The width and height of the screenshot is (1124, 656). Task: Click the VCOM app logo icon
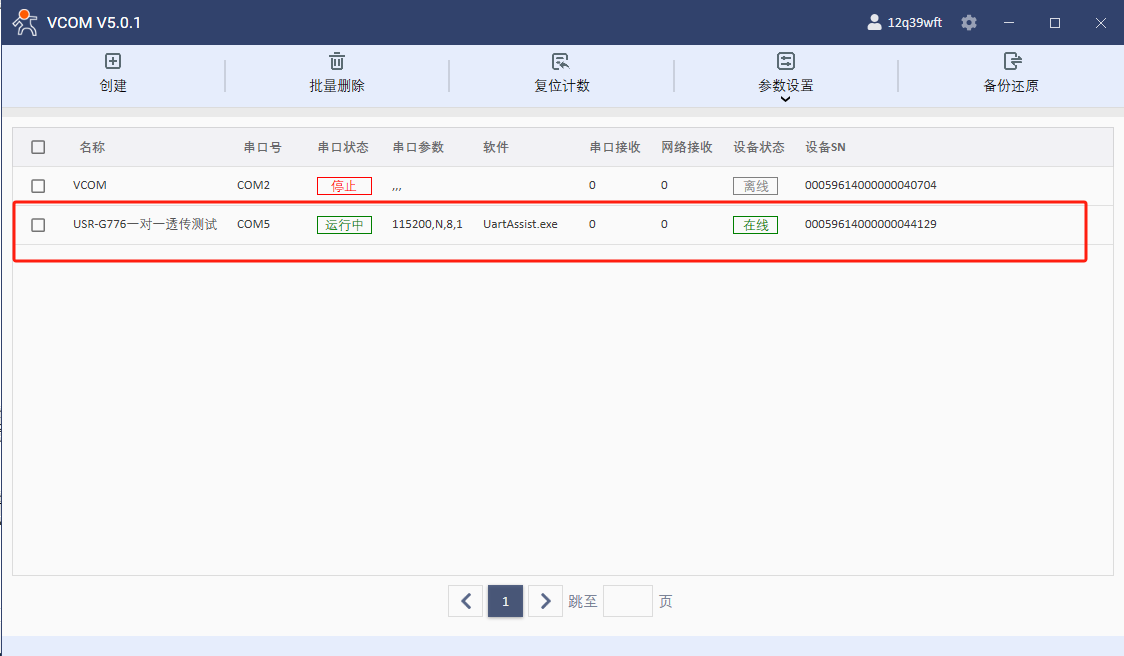25,22
